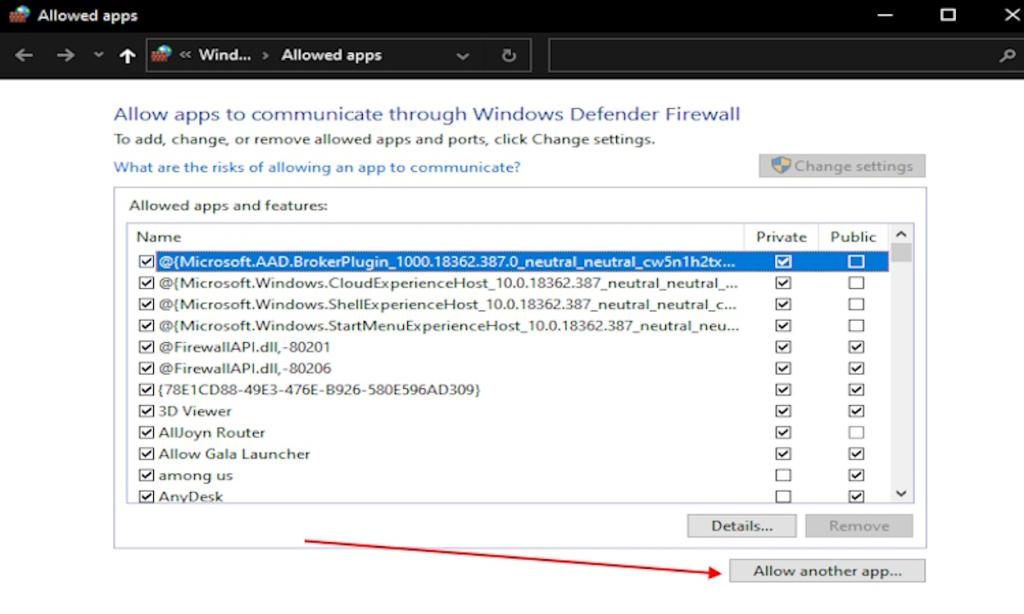Screen dimensions: 1024x614
Task: Expand the hidden breadcrumb path chevrons
Action: click(x=185, y=56)
